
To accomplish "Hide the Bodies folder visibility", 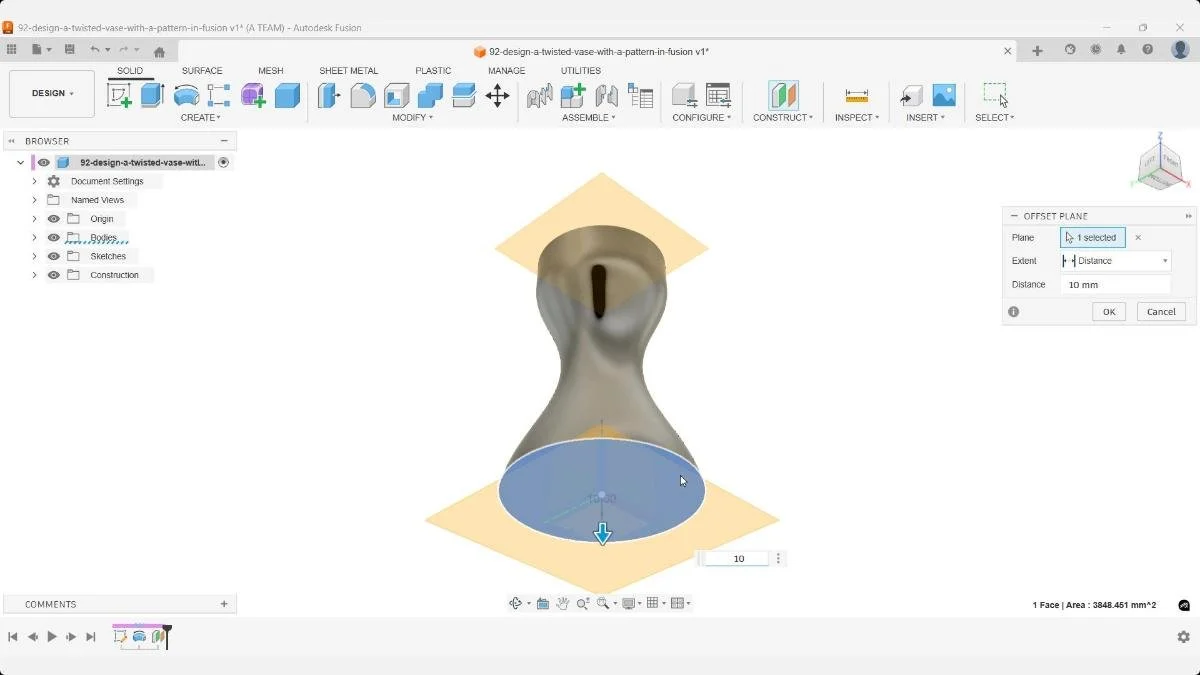I will (x=53, y=237).
